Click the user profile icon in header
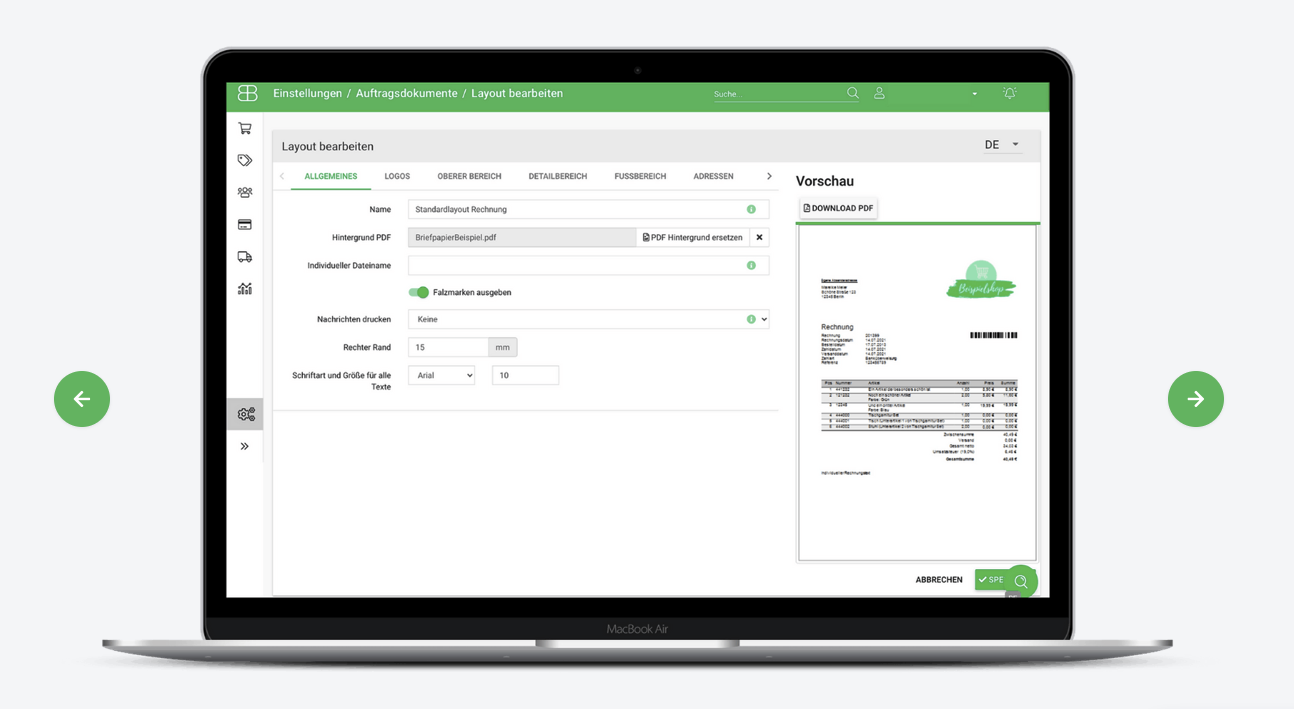Image resolution: width=1294 pixels, height=709 pixels. pyautogui.click(x=879, y=93)
